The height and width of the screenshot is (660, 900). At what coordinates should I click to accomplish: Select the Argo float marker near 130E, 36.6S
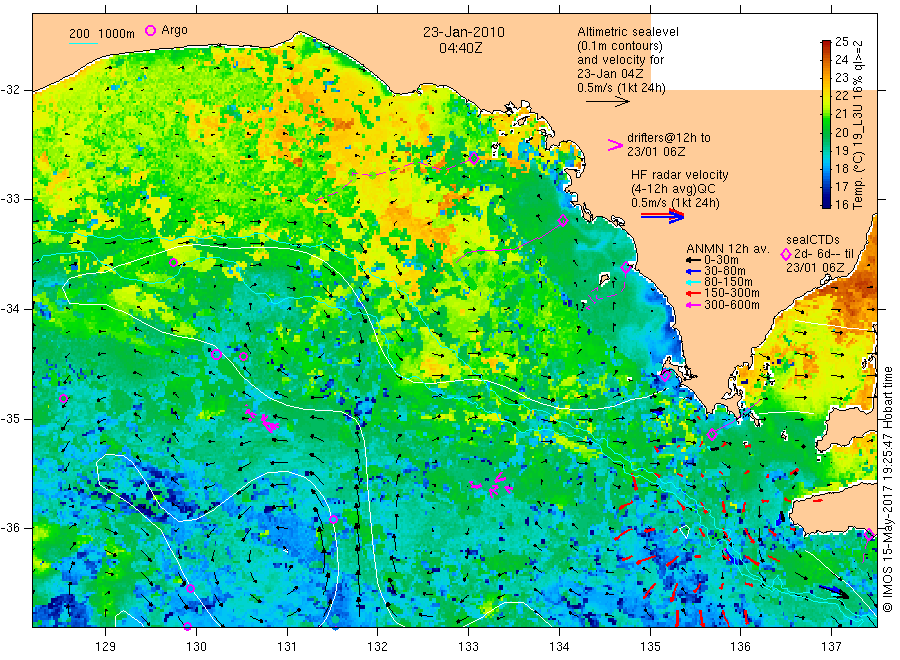tap(191, 589)
